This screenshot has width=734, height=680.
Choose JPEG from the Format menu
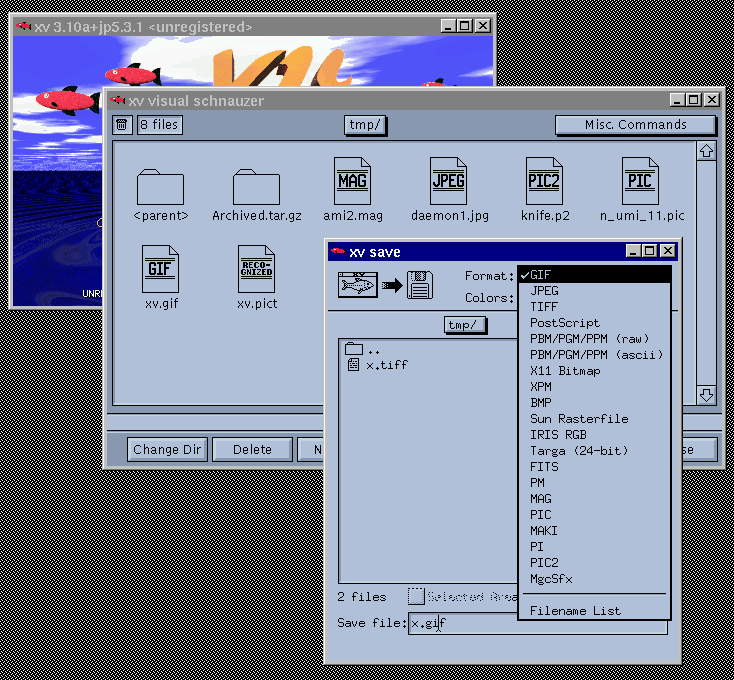pos(595,291)
